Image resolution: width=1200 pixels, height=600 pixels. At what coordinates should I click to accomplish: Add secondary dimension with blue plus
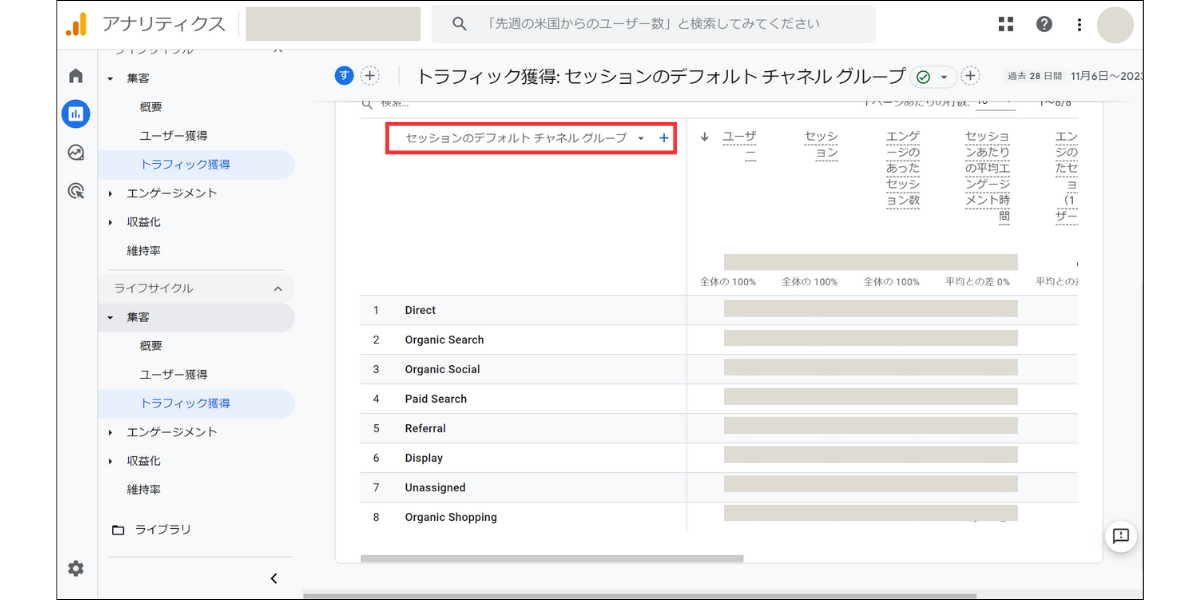(x=664, y=138)
